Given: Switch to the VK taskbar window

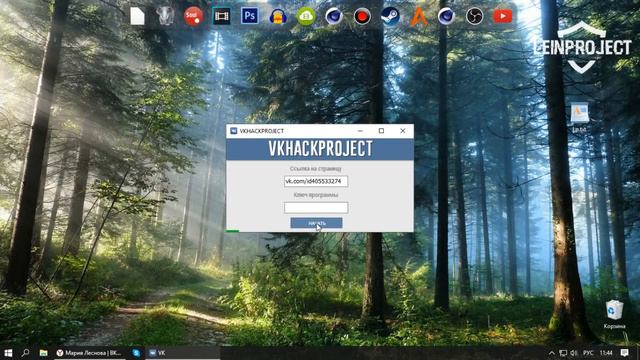Looking at the screenshot, I should coord(183,353).
